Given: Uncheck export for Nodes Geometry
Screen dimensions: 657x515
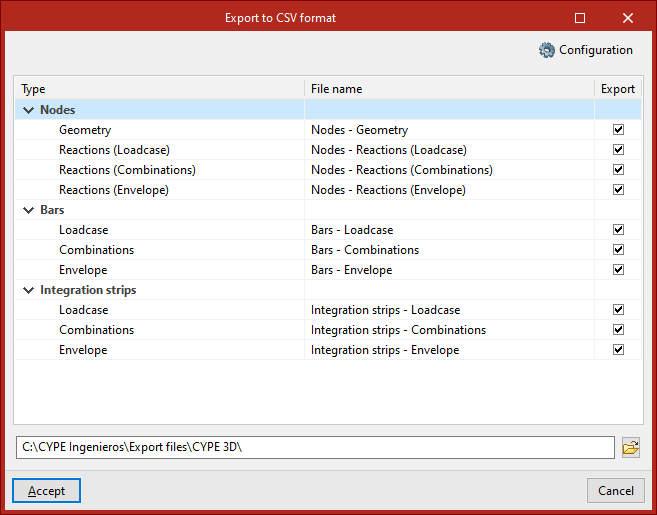Looking at the screenshot, I should pos(618,130).
